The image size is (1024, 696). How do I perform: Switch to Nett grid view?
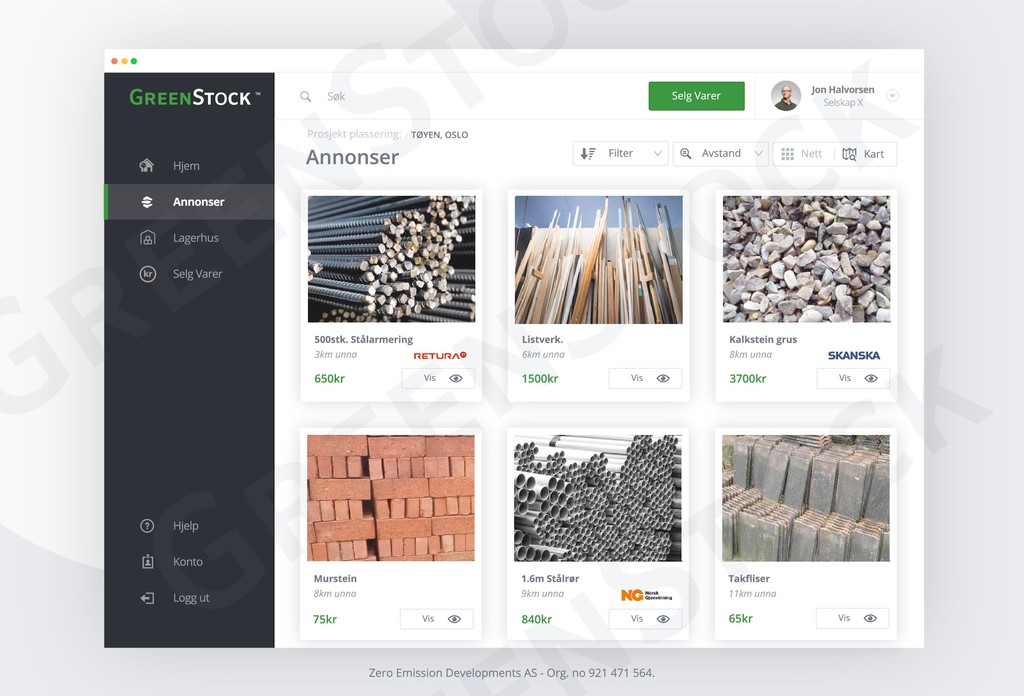802,154
